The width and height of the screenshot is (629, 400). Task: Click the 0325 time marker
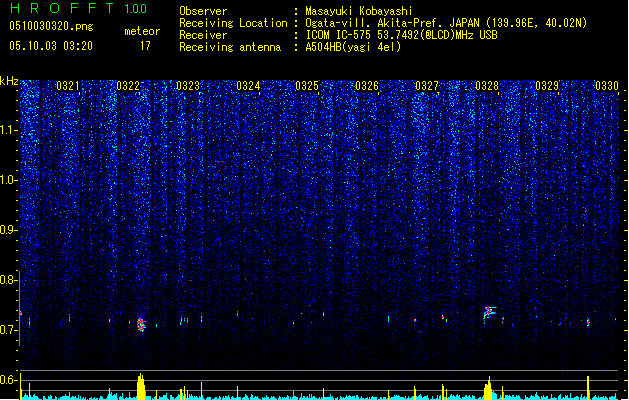307,85
